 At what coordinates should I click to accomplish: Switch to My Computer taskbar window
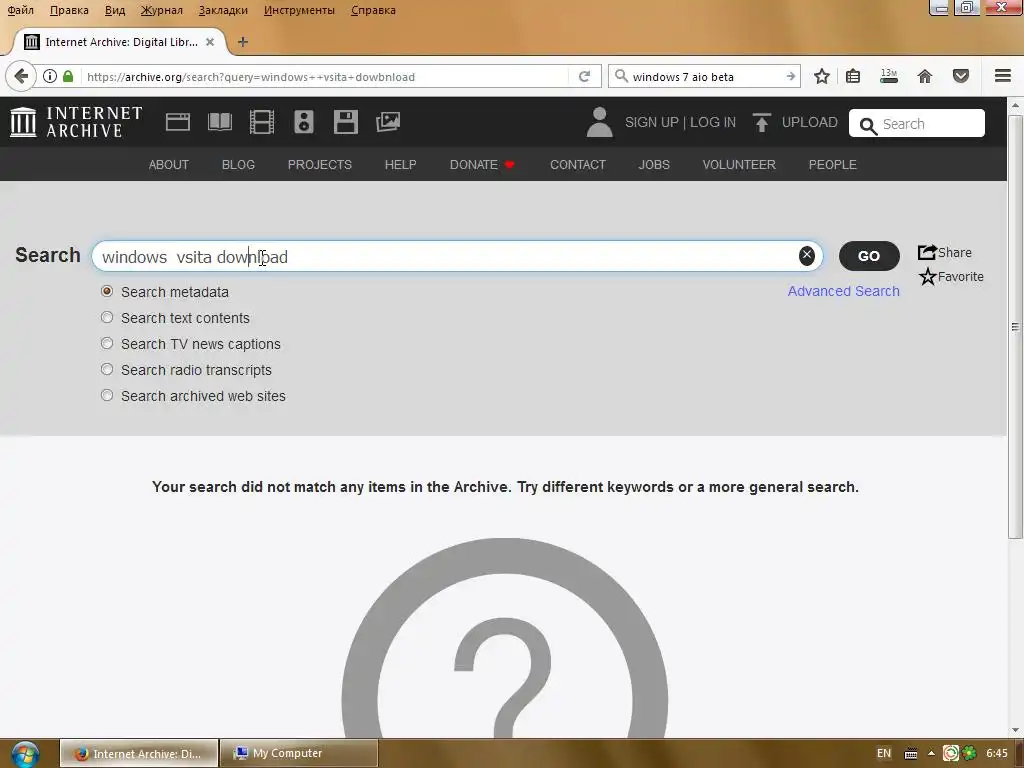[x=299, y=753]
